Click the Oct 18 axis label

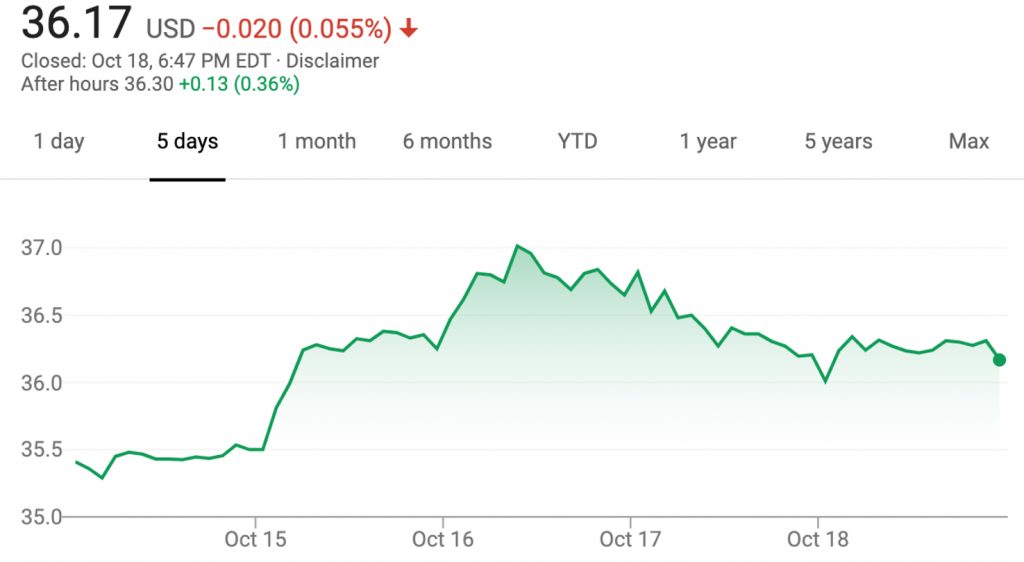(x=818, y=539)
